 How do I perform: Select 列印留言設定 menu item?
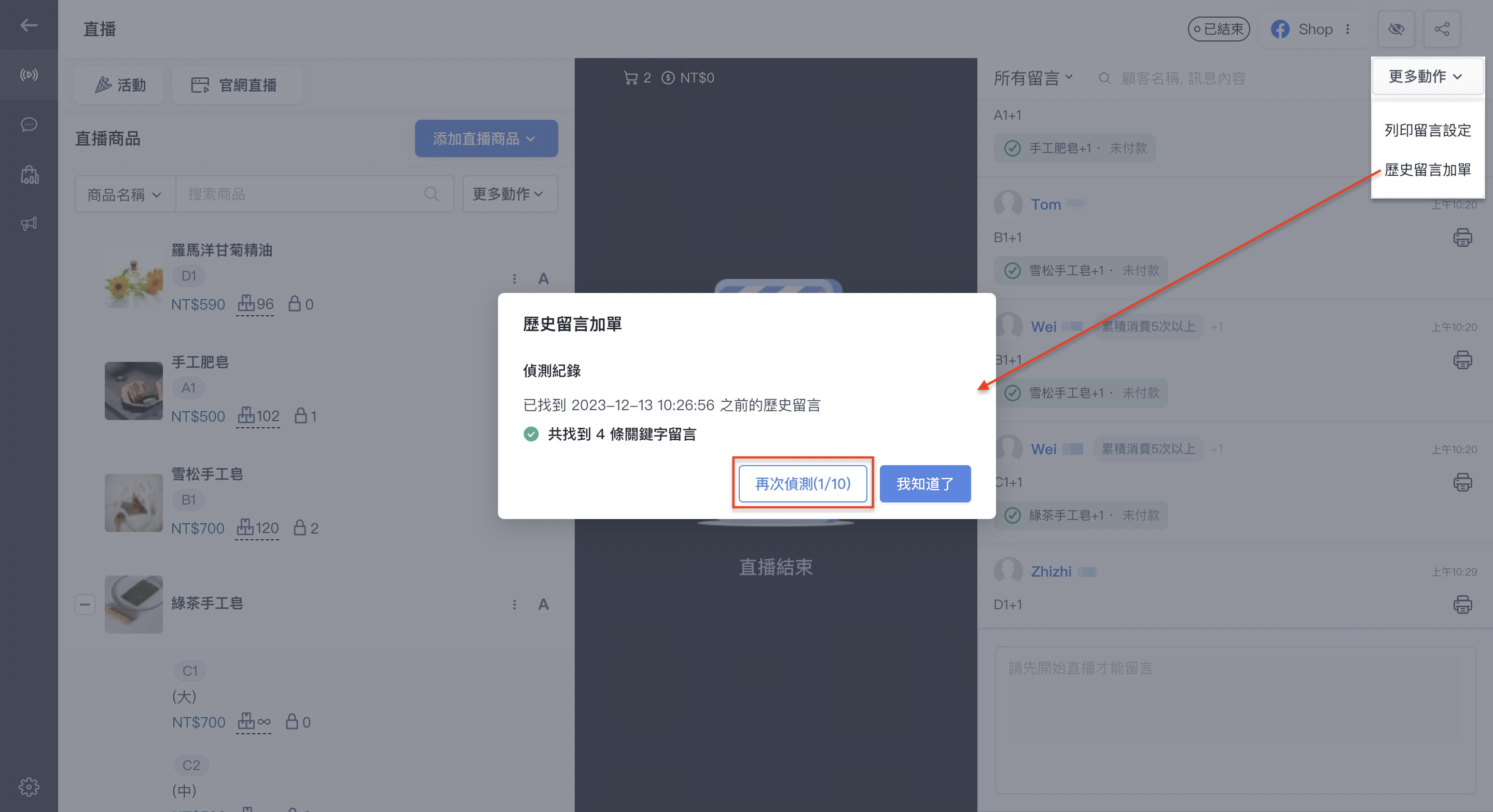point(1428,130)
